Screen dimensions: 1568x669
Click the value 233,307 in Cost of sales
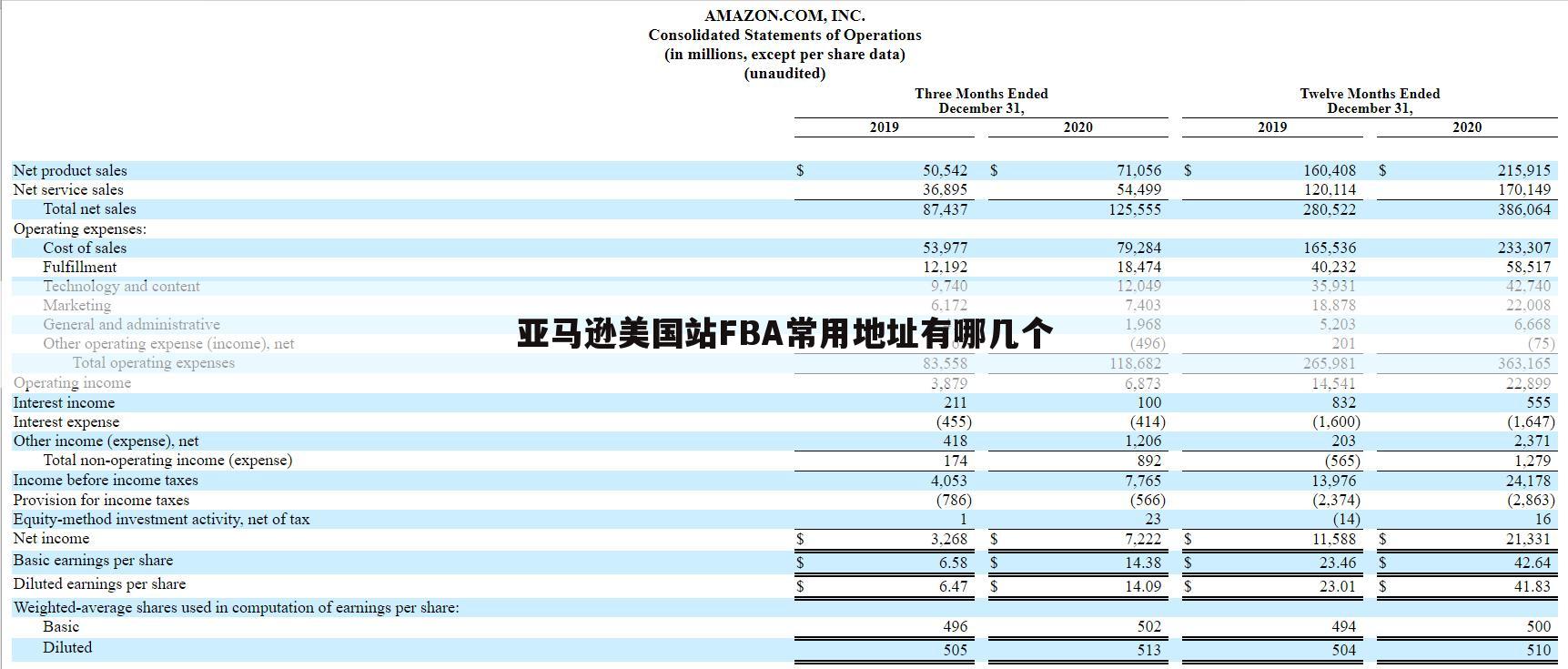[1524, 248]
